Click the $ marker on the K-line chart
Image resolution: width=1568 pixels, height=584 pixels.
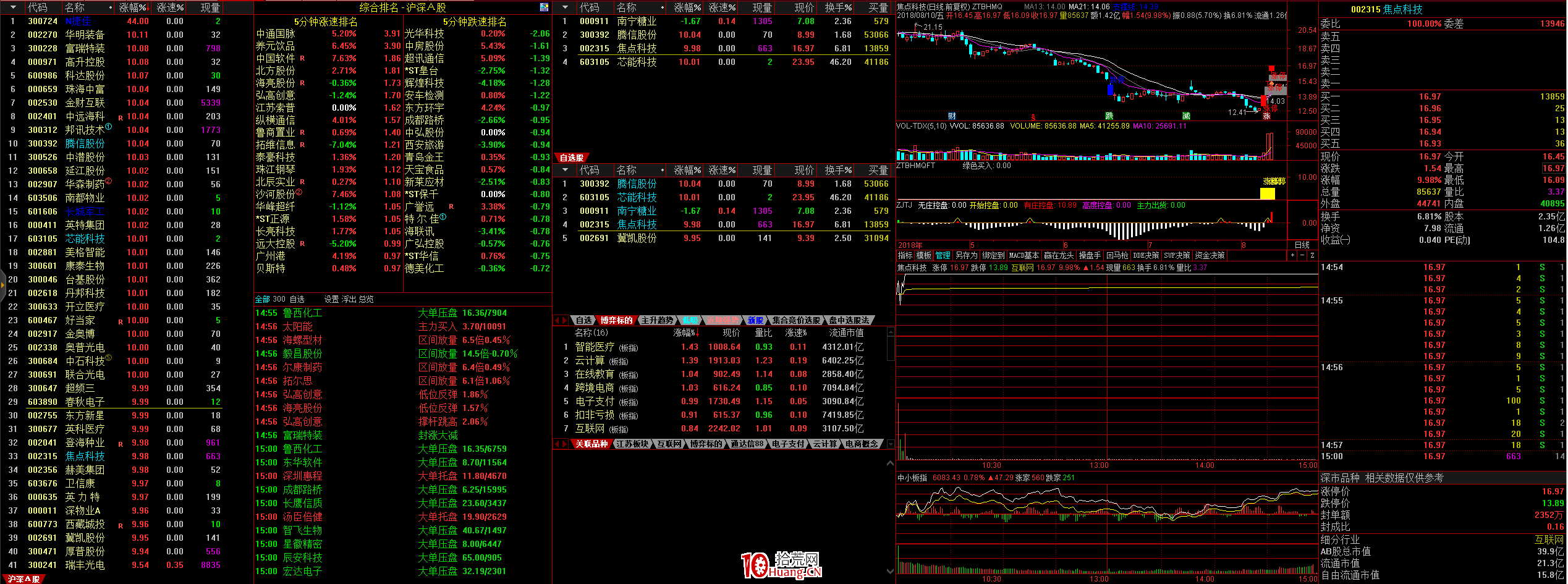click(x=1033, y=117)
